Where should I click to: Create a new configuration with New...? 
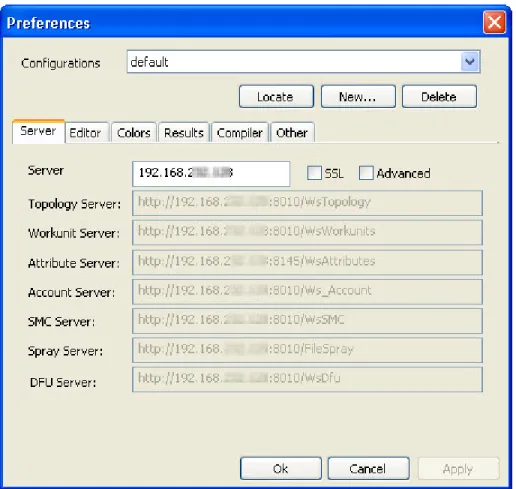point(358,97)
